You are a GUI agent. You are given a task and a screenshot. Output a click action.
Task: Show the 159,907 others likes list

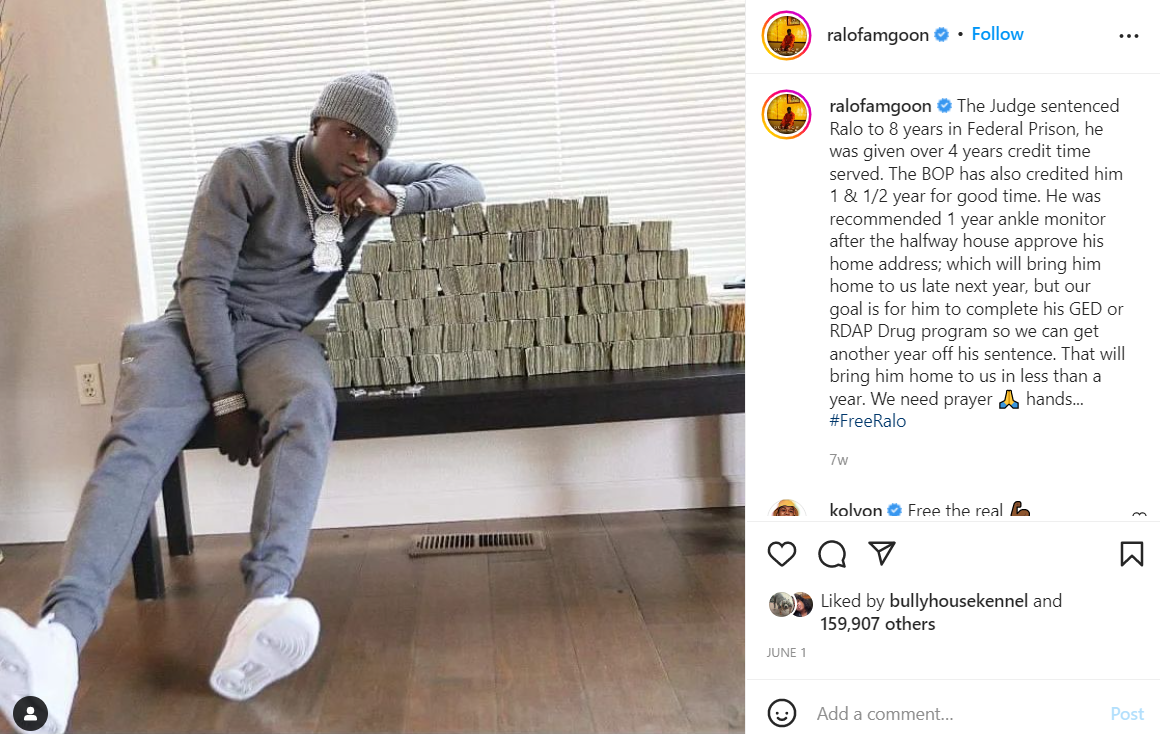pyautogui.click(x=877, y=624)
